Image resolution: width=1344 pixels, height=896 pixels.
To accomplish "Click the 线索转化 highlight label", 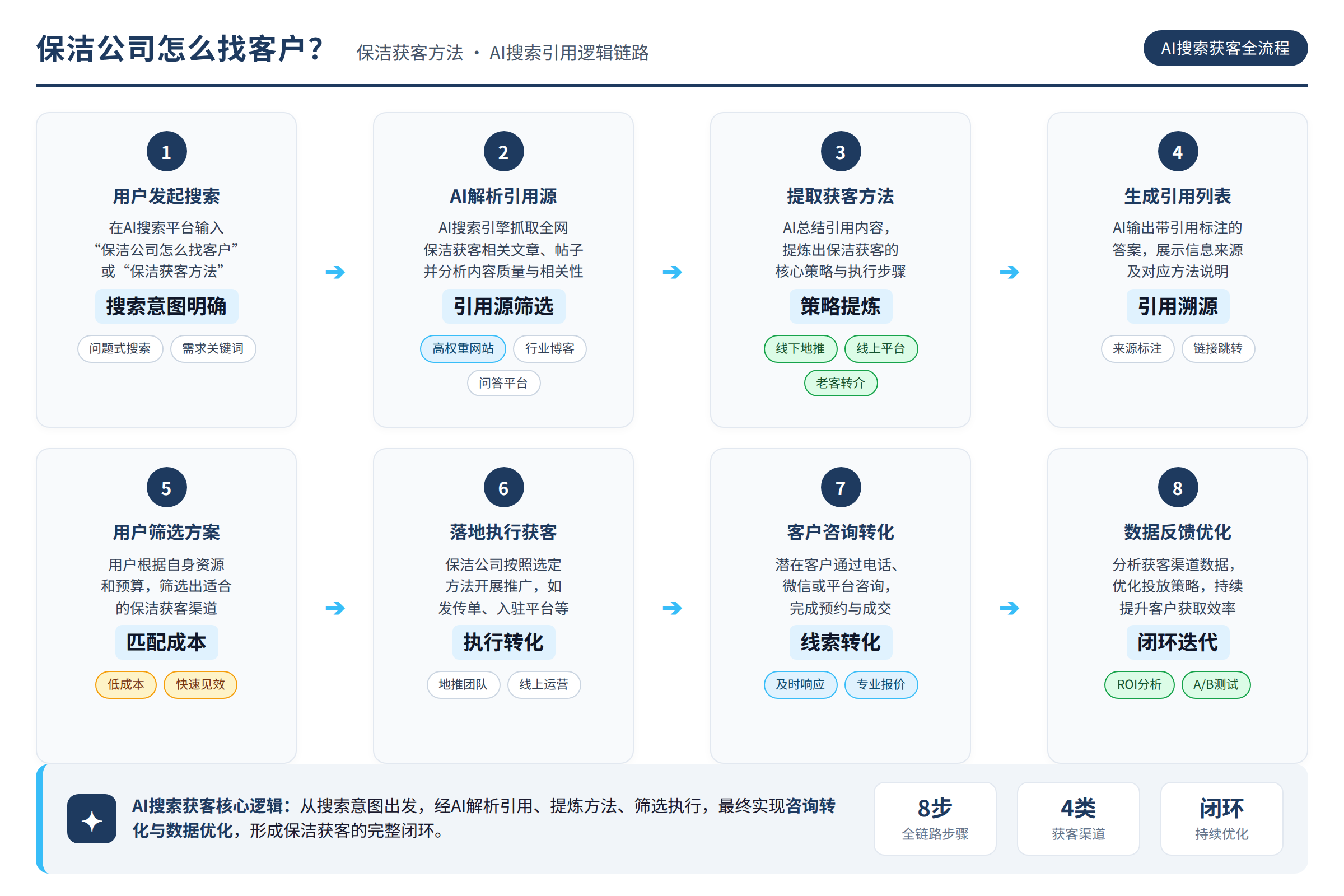I will coord(841,642).
